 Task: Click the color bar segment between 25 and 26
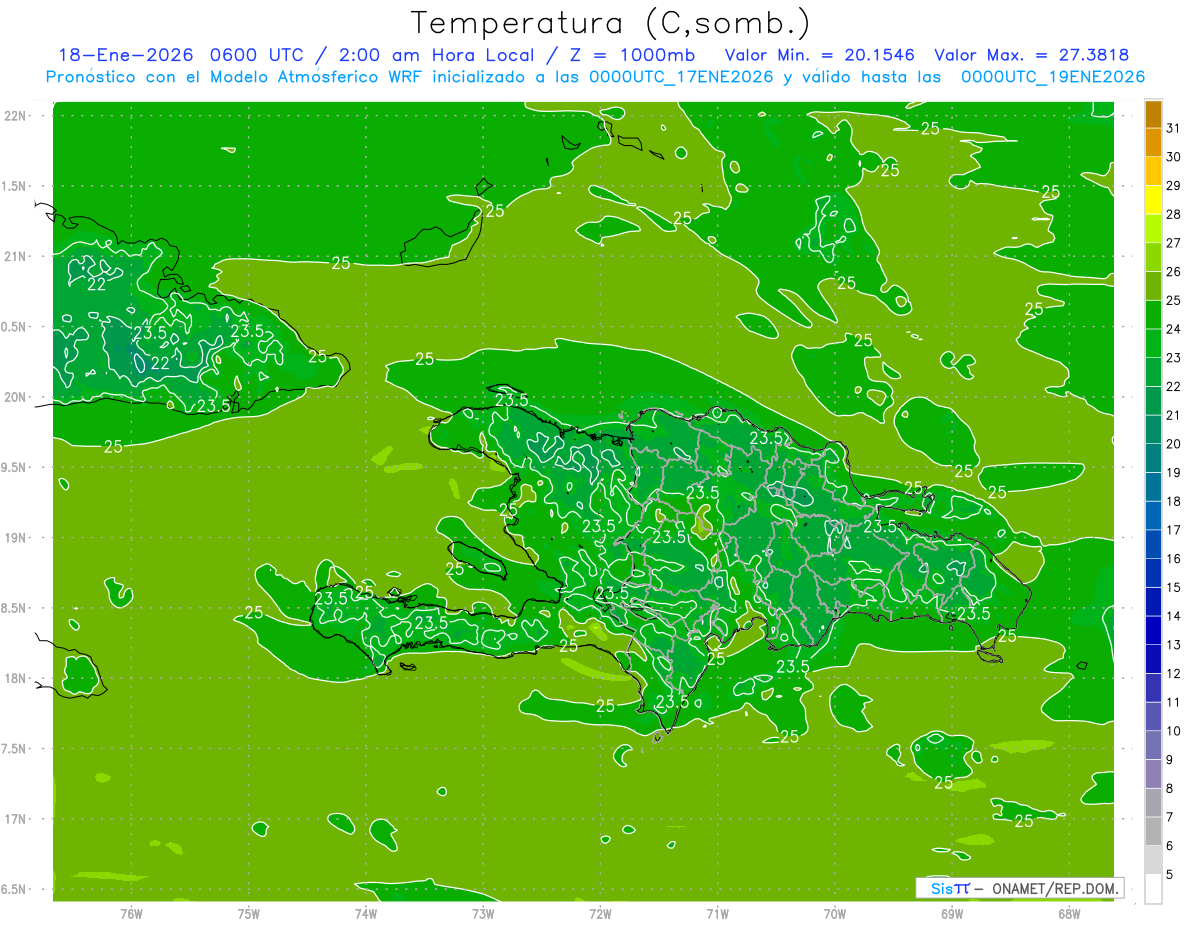(1153, 286)
